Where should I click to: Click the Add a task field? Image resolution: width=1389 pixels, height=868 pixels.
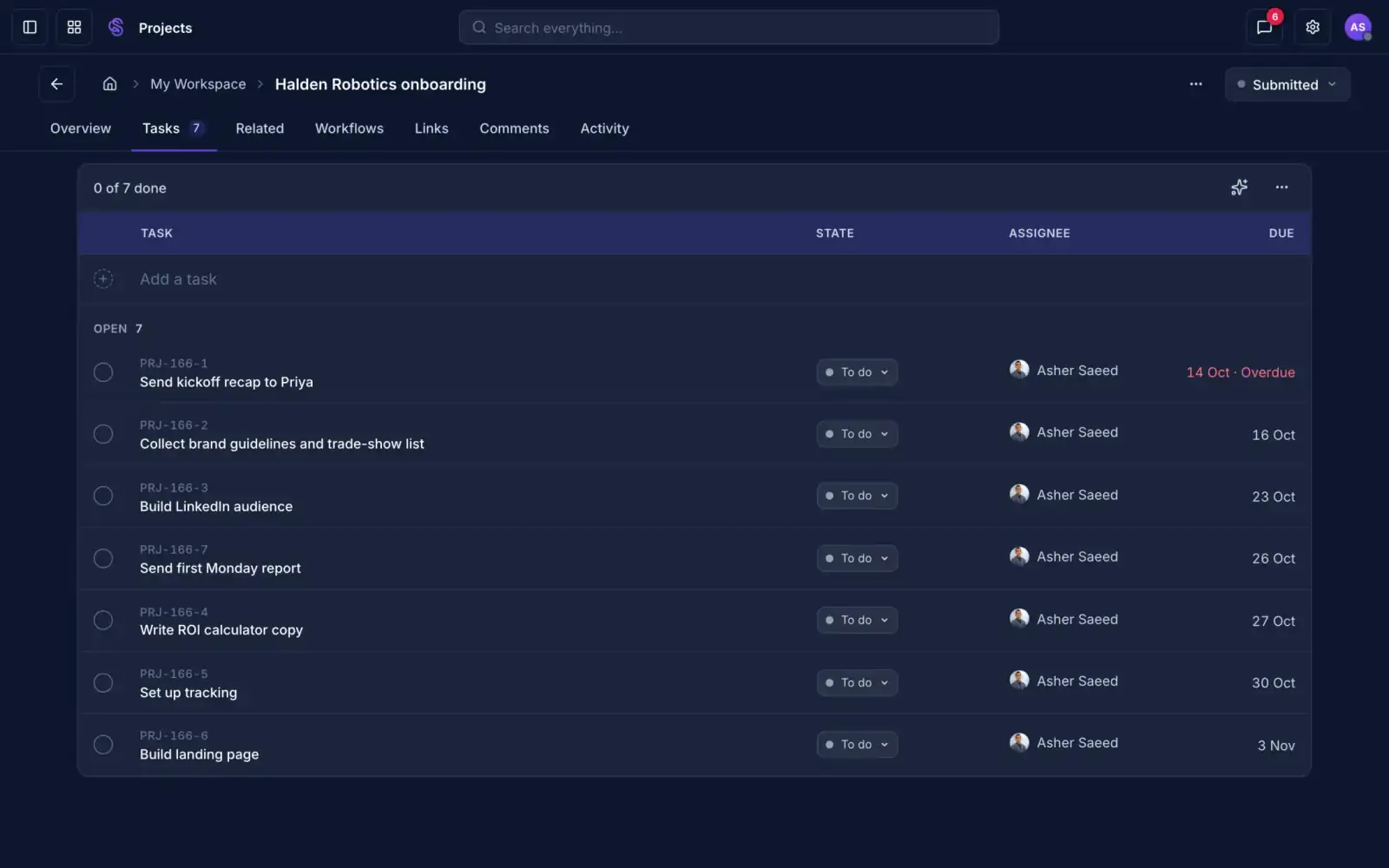694,279
